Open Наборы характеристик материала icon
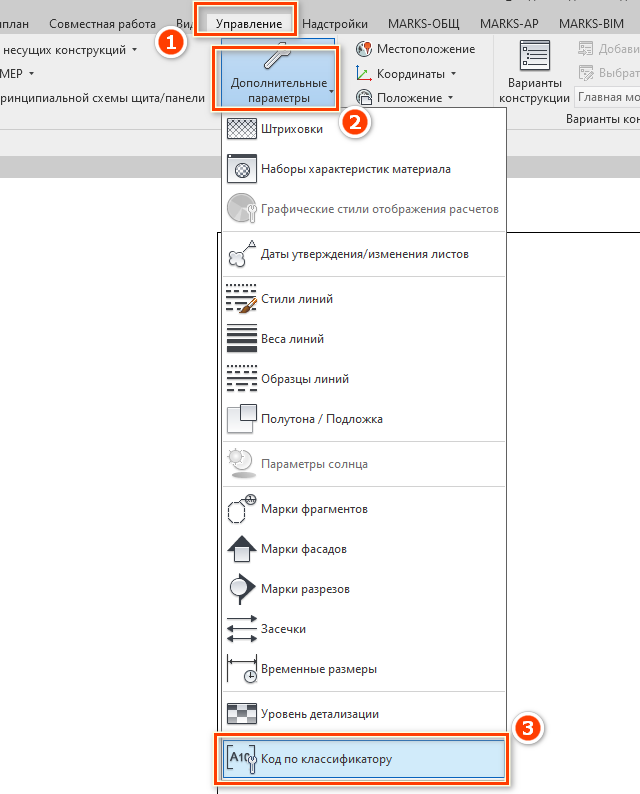 242,169
